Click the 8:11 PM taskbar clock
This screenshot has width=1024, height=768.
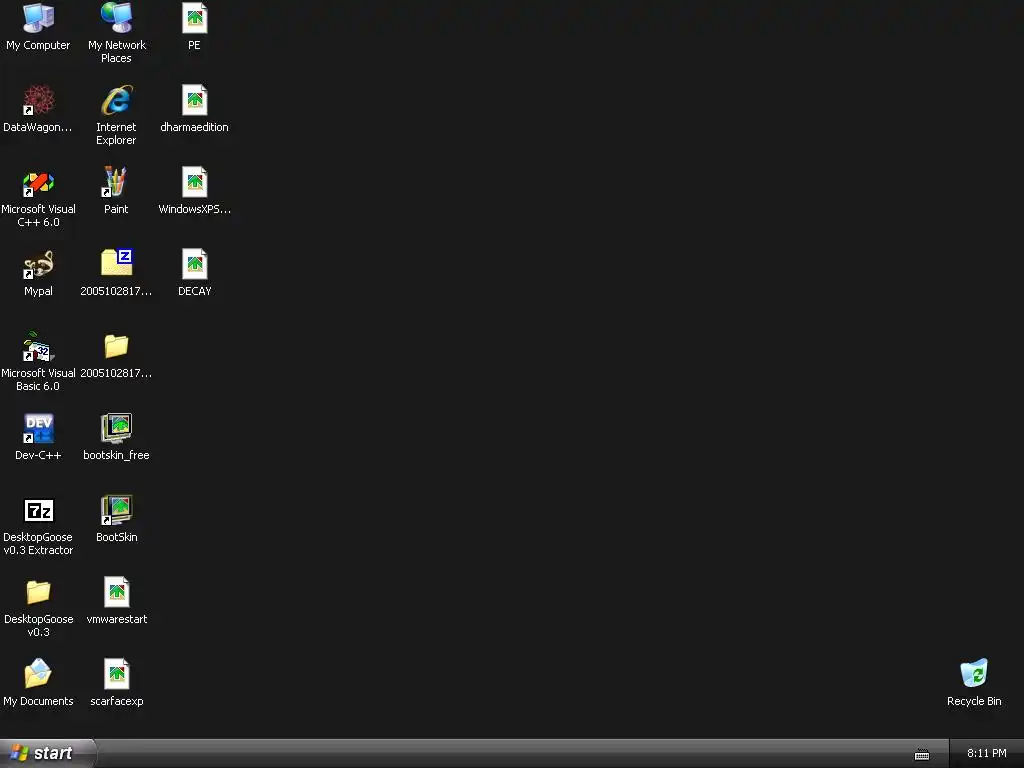click(987, 754)
